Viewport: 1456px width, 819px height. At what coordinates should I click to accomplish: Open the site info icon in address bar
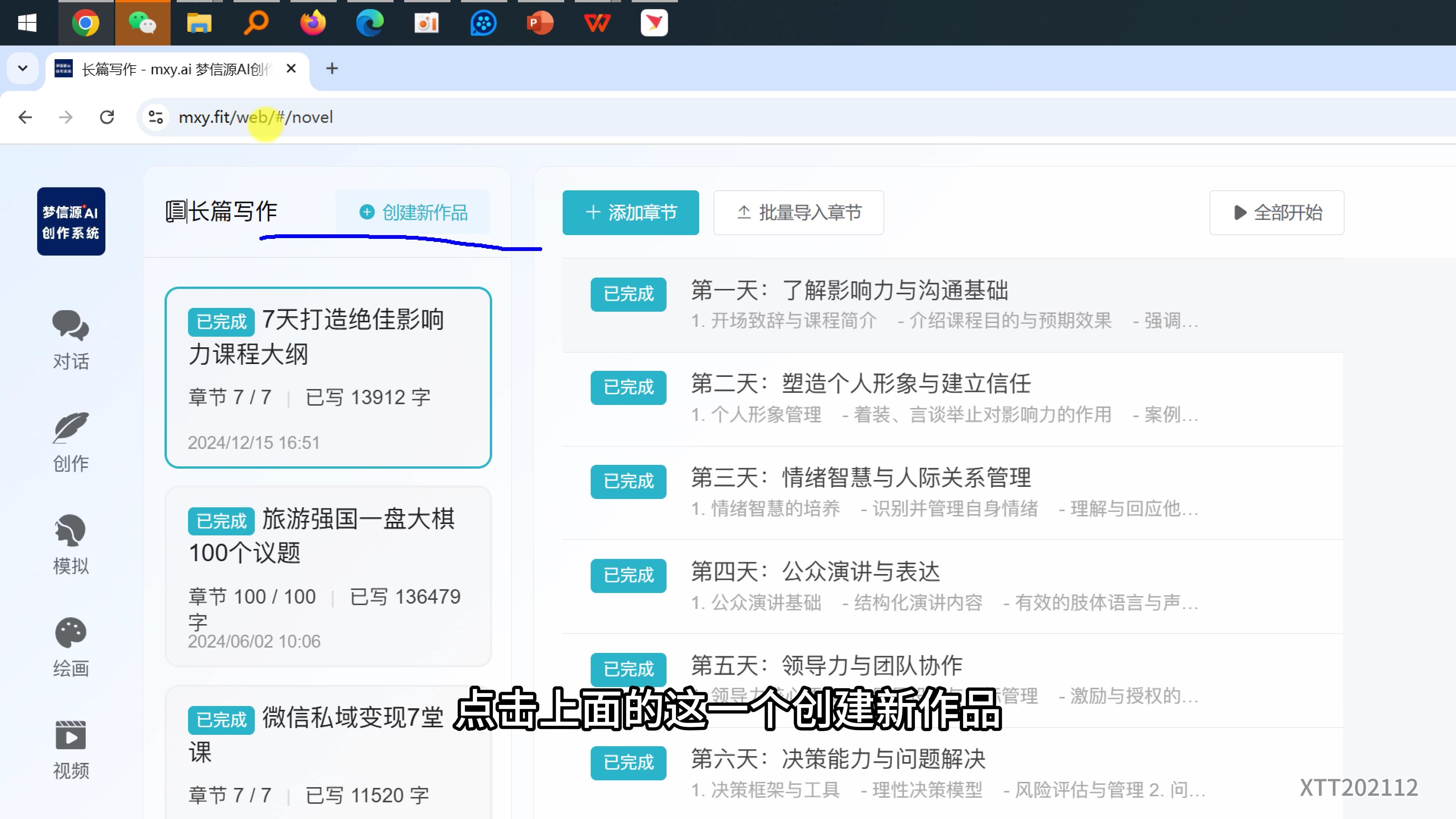(155, 117)
